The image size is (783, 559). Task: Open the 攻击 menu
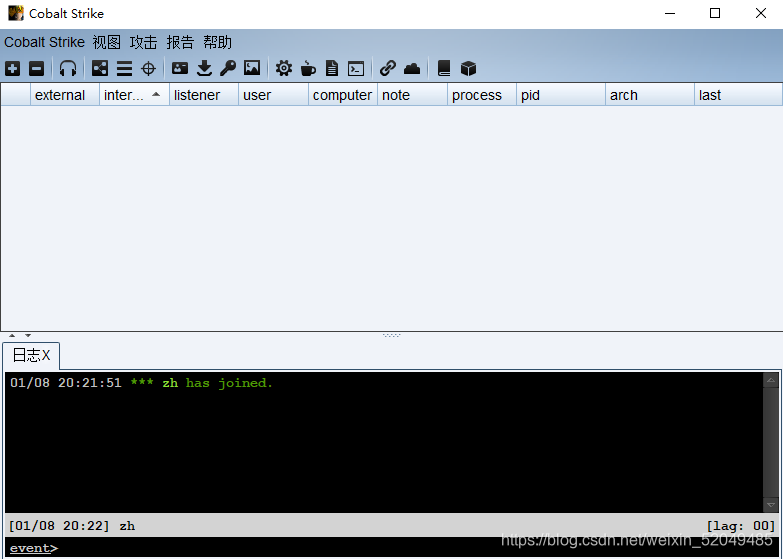[x=143, y=42]
